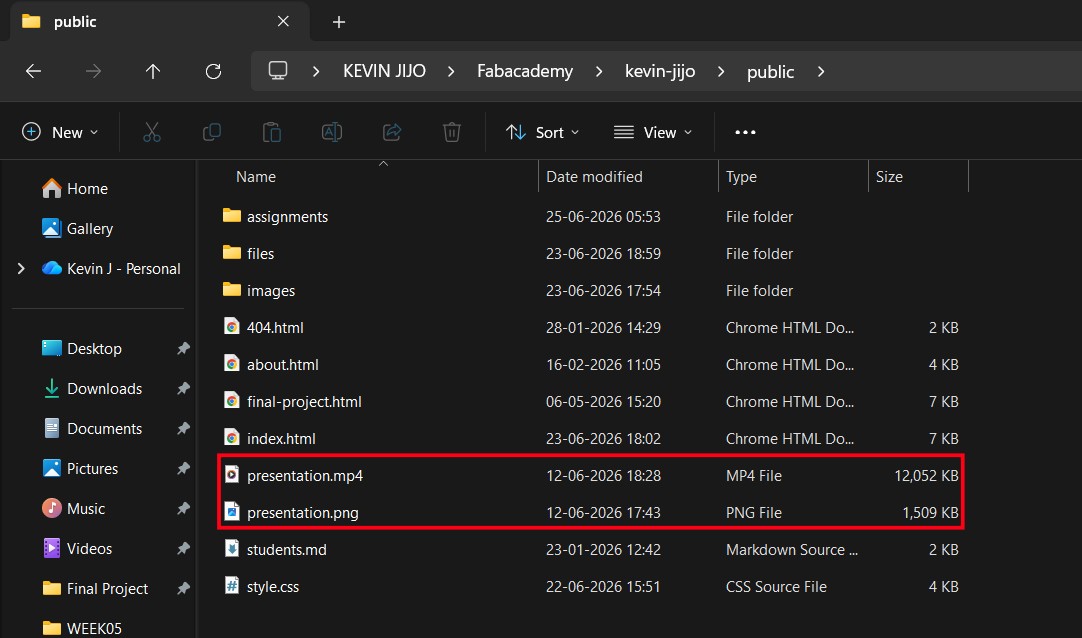Click pin icon next to Downloads
This screenshot has height=638, width=1082.
183,388
